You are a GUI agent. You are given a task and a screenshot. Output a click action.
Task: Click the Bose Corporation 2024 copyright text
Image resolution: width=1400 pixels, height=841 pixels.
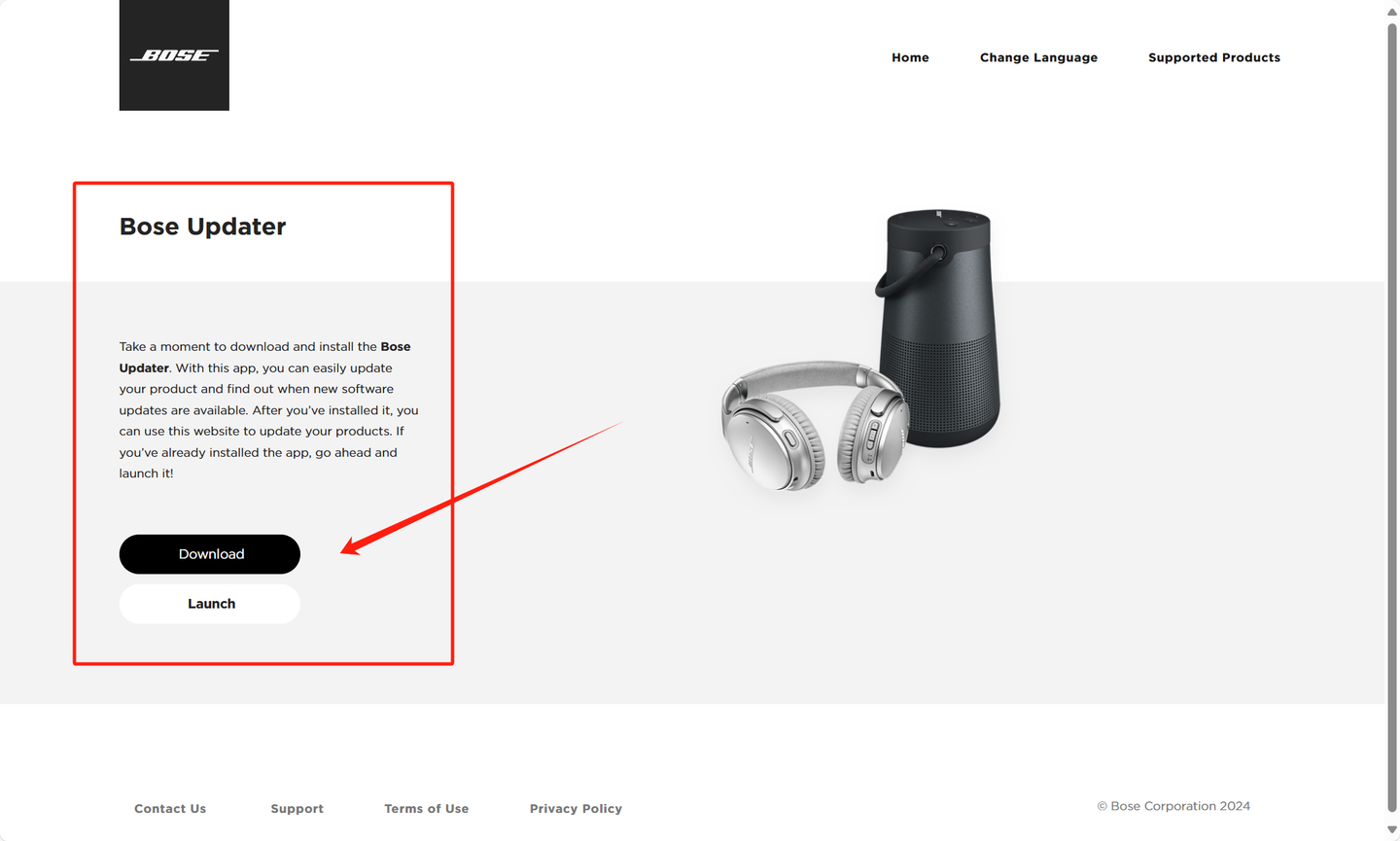click(1173, 806)
